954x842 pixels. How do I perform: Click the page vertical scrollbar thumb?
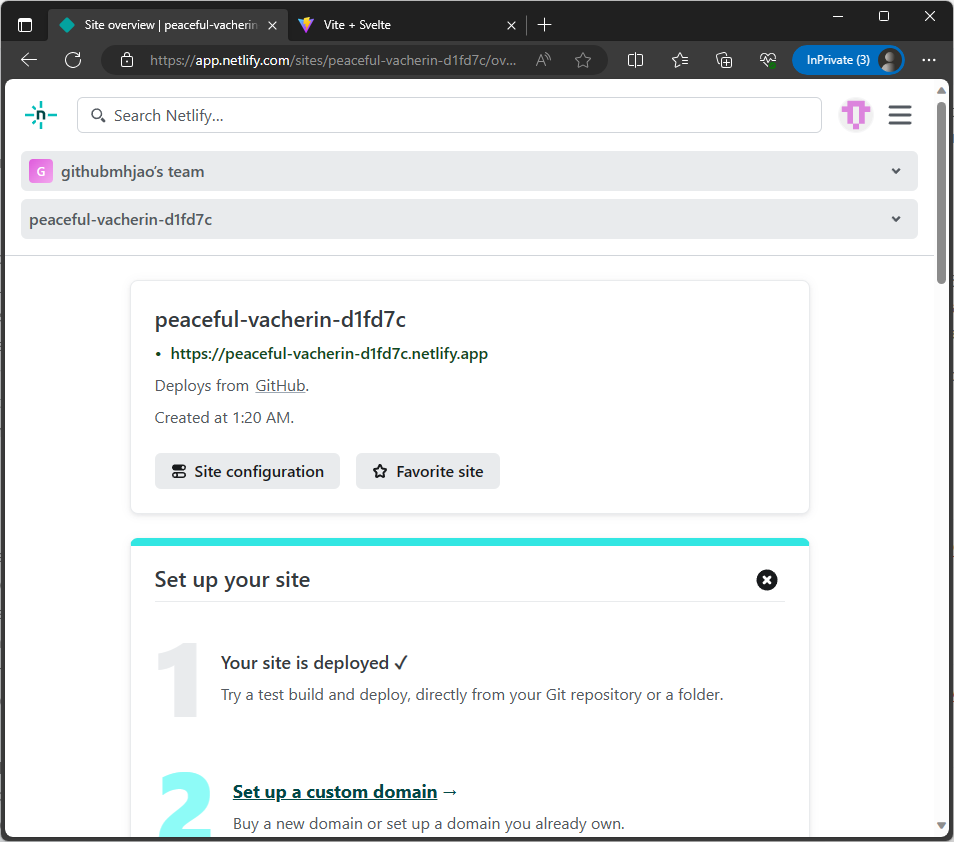(941, 192)
